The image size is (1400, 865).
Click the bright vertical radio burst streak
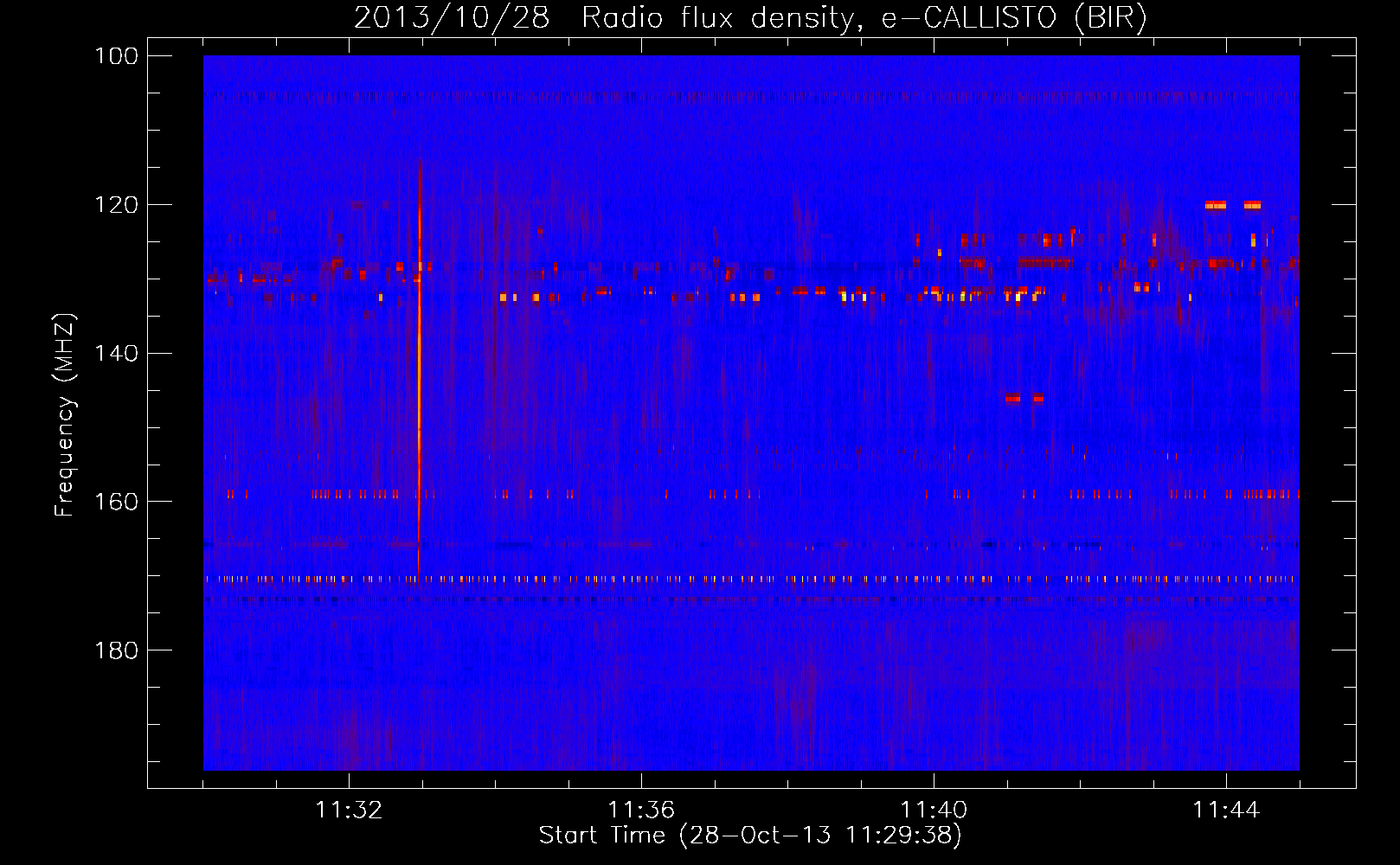419,363
